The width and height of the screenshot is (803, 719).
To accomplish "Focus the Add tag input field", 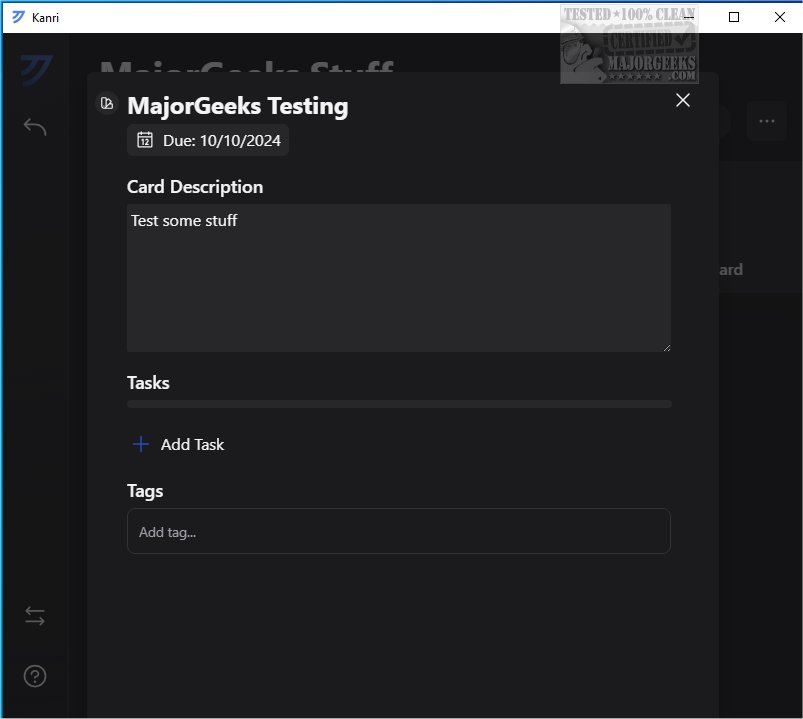I will (x=398, y=531).
